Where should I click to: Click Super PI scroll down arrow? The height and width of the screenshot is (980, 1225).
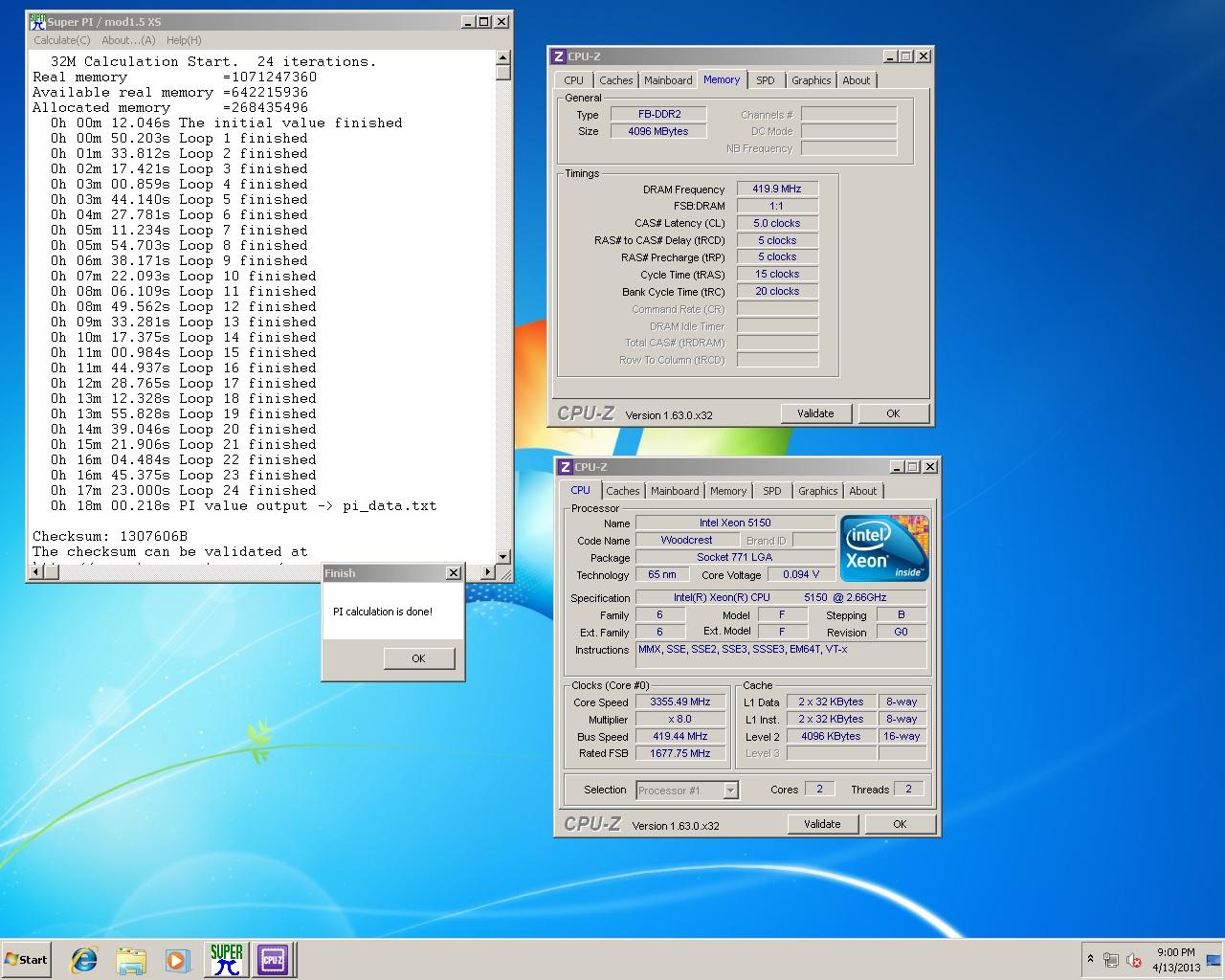click(503, 556)
